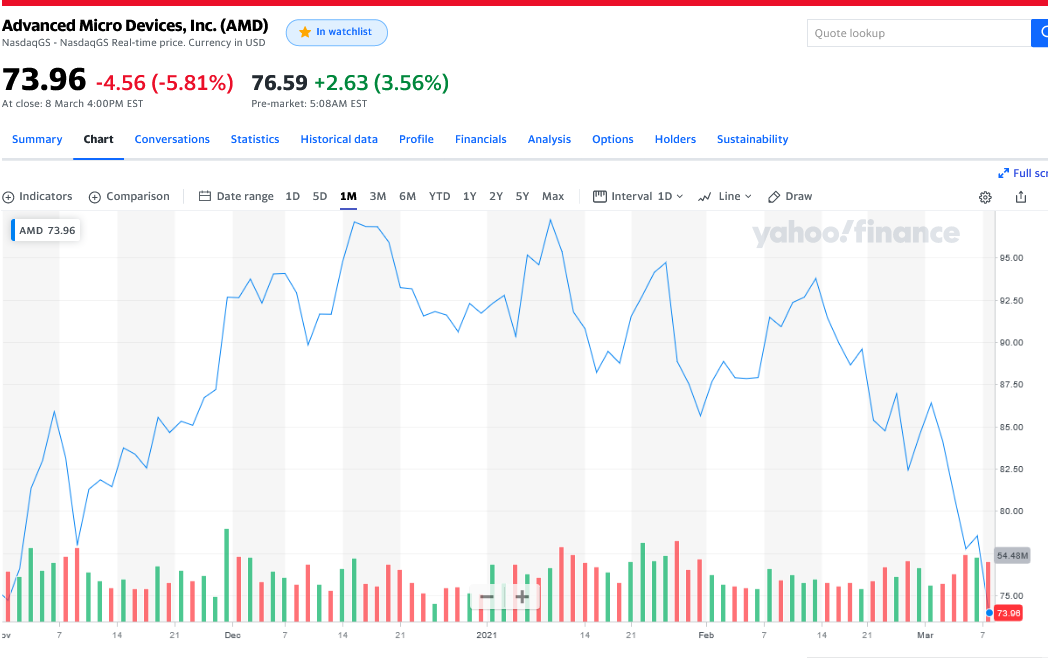This screenshot has width=1048, height=658.
Task: Click the 95.00 price axis label
Action: (x=1011, y=258)
